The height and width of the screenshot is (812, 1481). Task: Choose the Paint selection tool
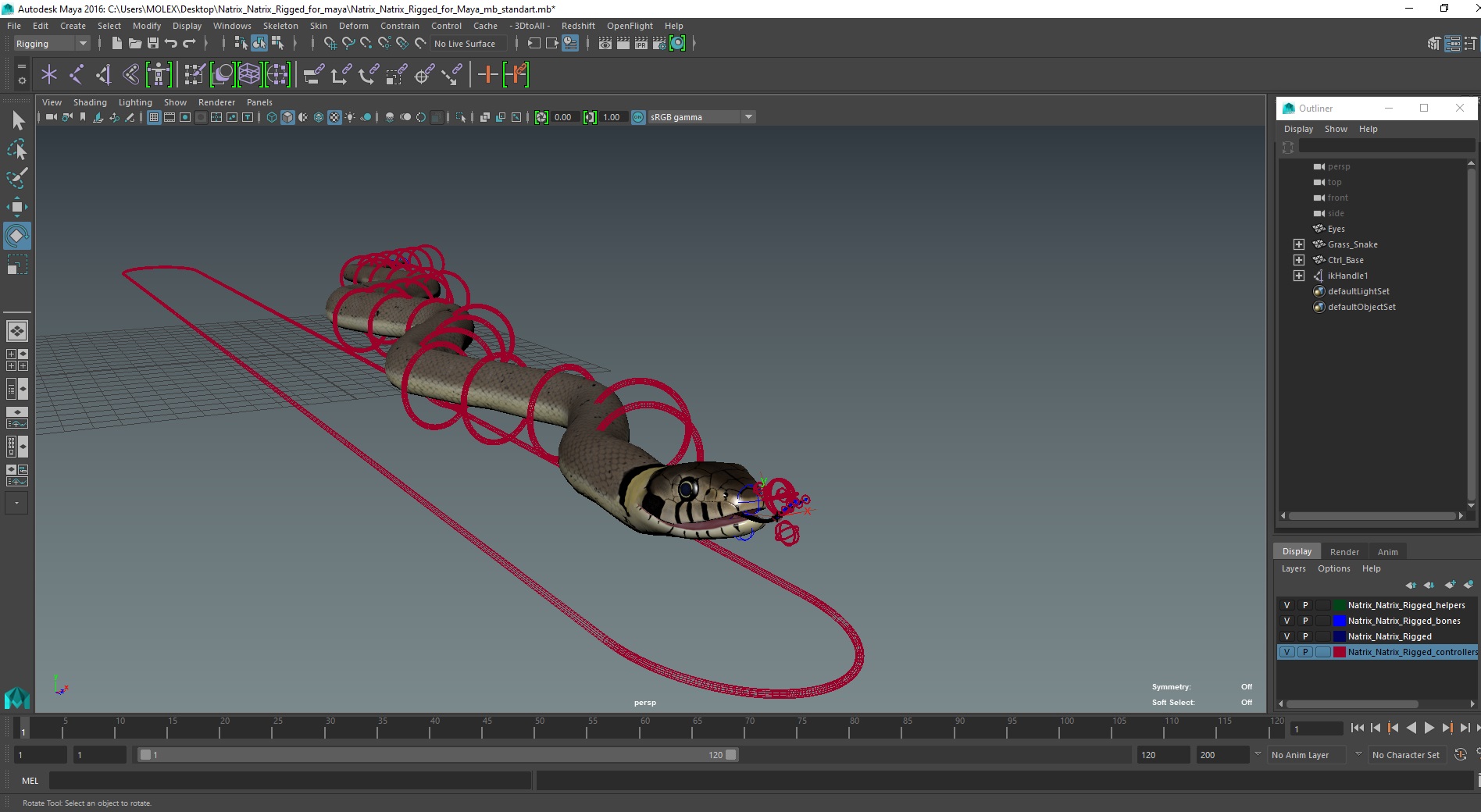(x=17, y=178)
